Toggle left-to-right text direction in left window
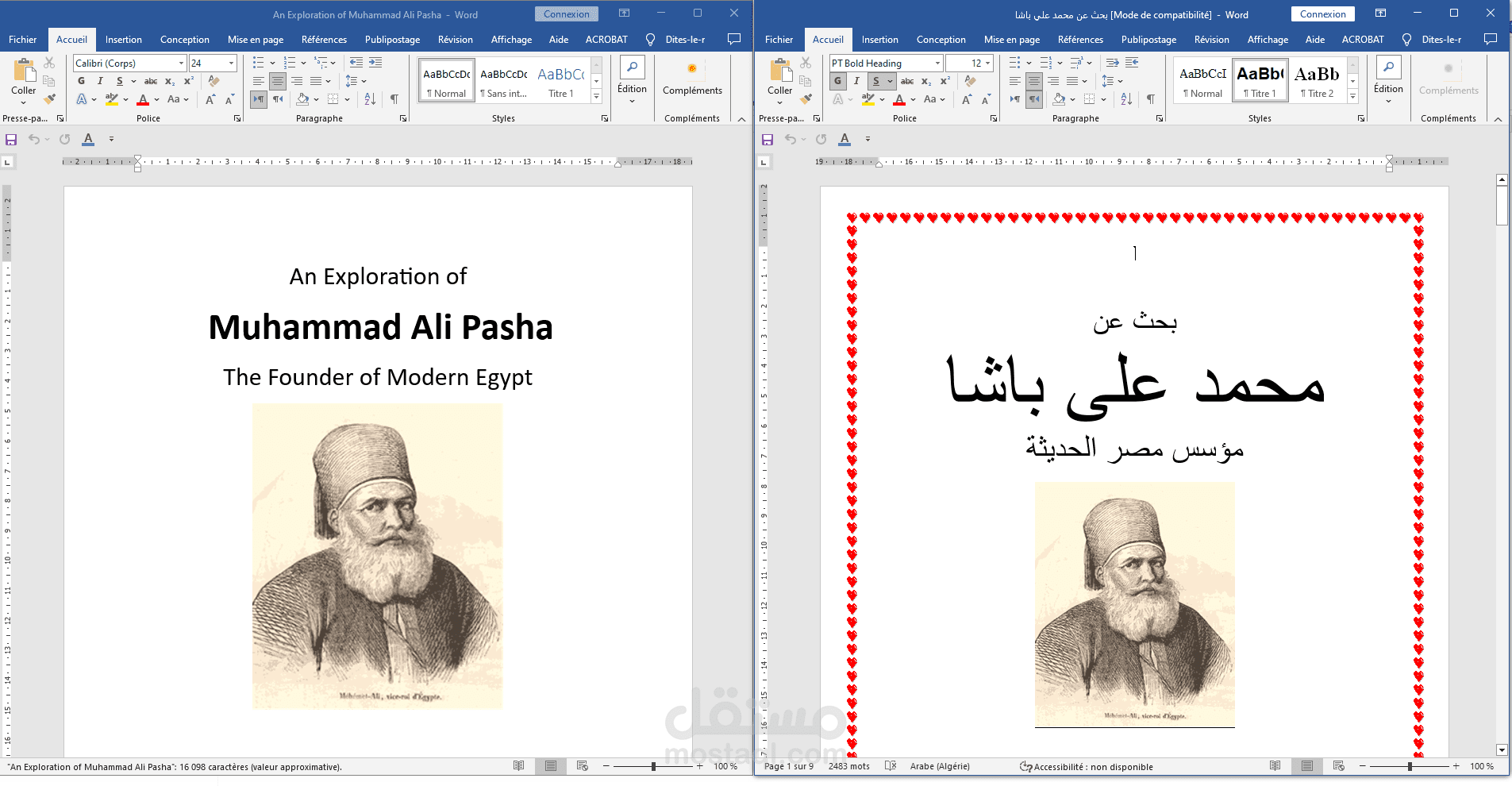This screenshot has width=1512, height=786. click(x=259, y=99)
